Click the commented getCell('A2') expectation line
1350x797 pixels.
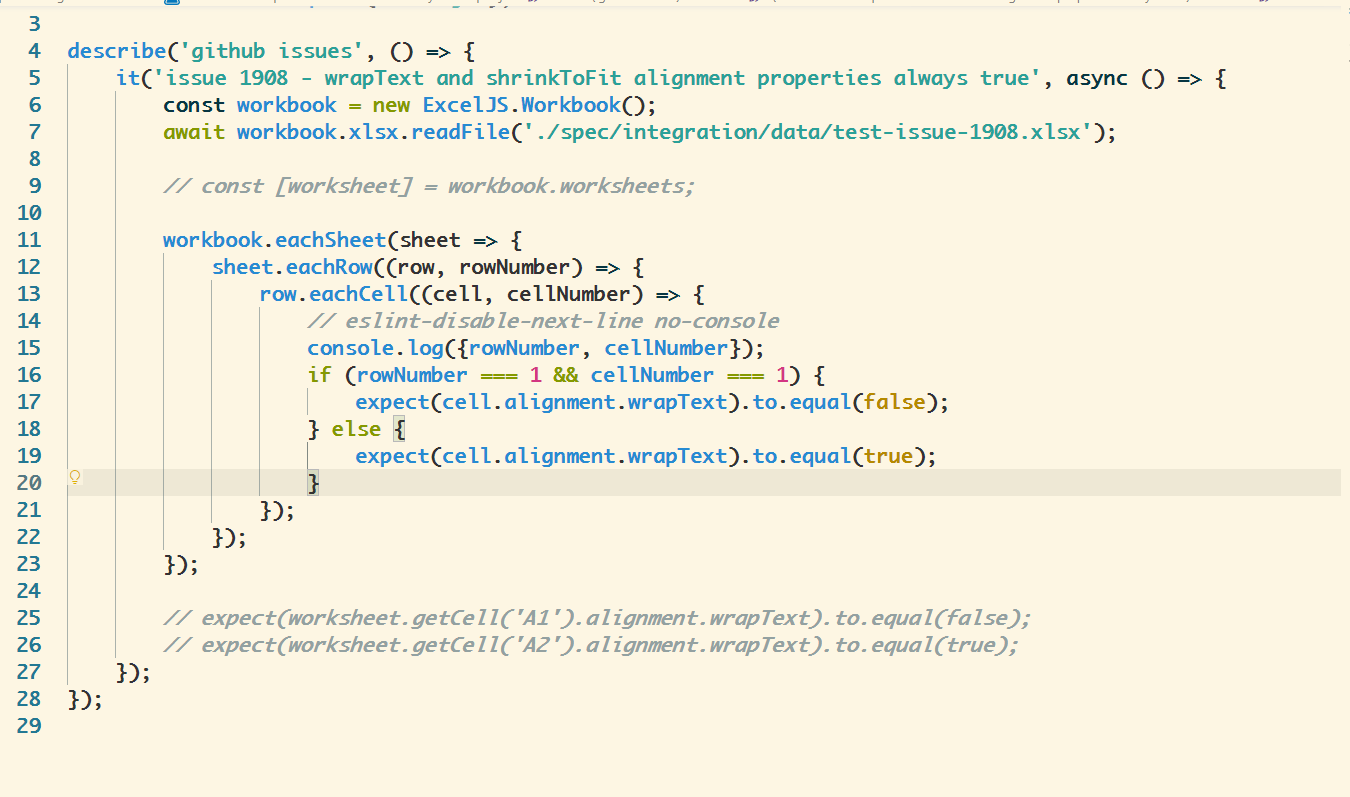coord(591,645)
